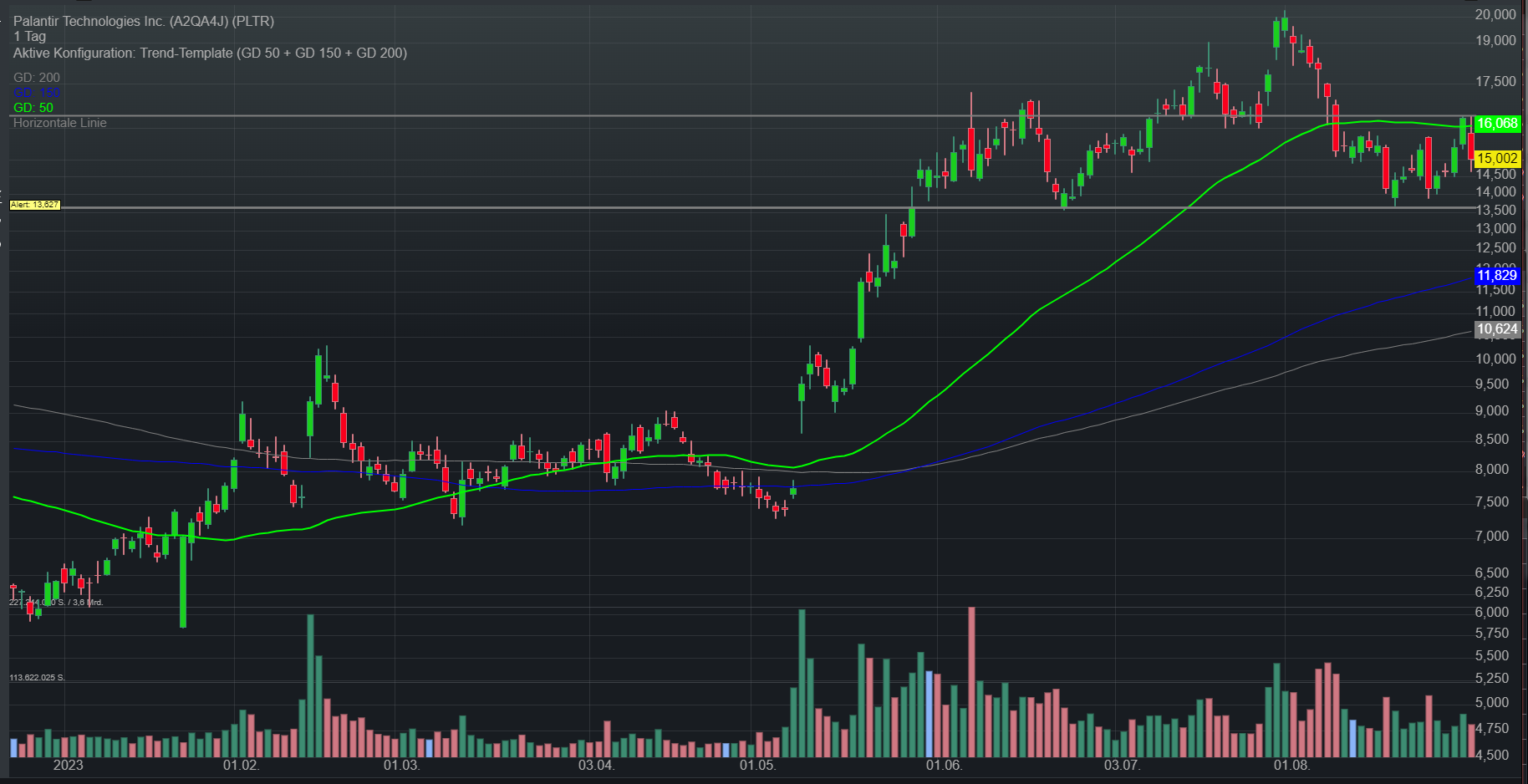1528x784 pixels.
Task: Click the 03.04. date axis label
Action: (596, 765)
